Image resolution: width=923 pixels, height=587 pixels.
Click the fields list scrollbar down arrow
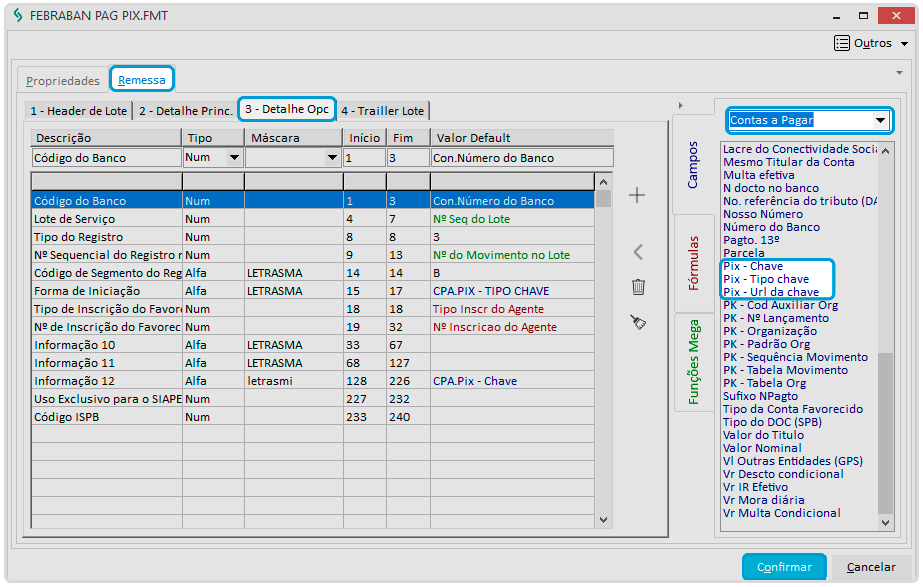885,522
